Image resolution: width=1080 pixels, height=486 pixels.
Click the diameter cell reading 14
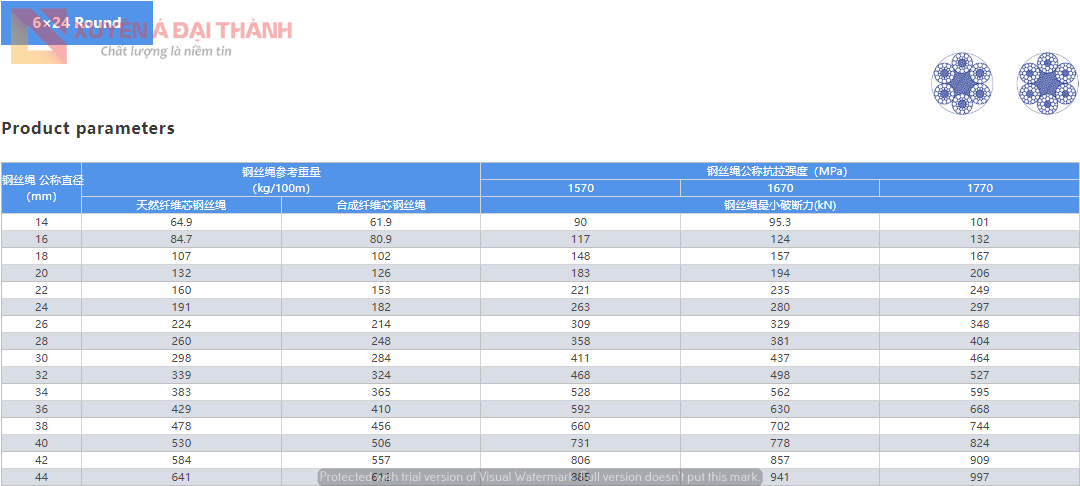42,222
